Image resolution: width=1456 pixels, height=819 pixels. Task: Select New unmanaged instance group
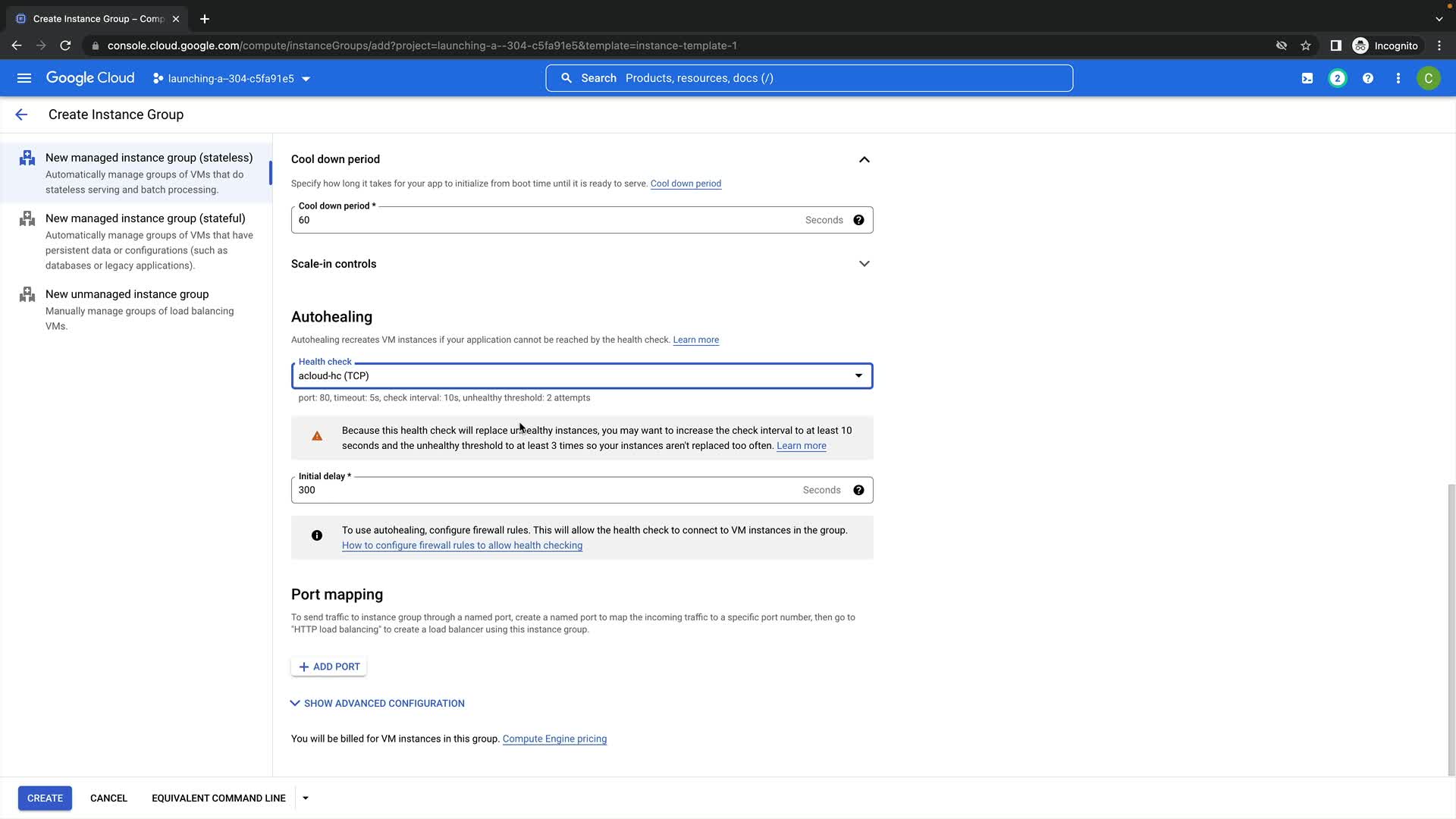(x=127, y=294)
